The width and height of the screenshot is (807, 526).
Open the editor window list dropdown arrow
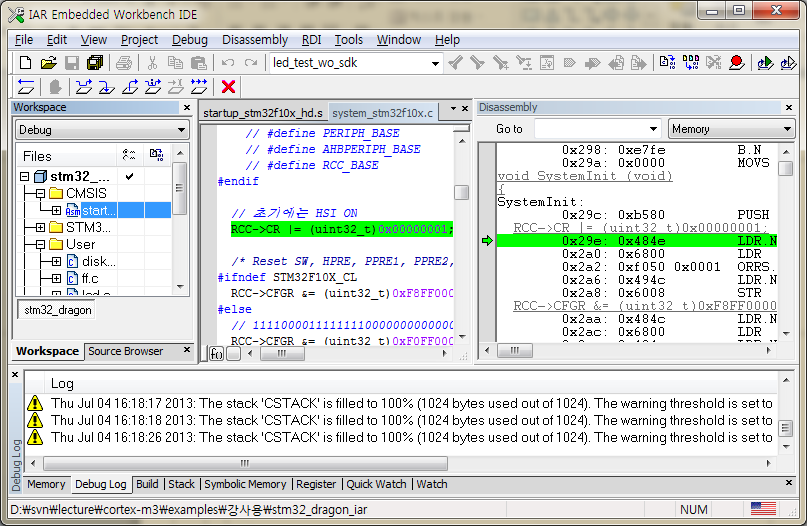pos(453,109)
